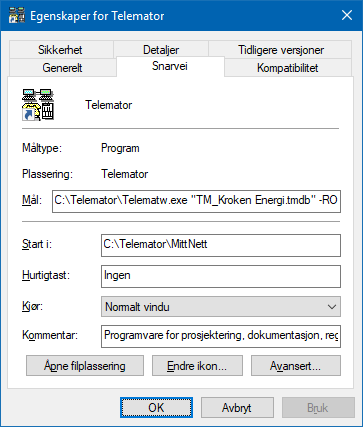
Task: Cancel with the Avbryt button
Action: [237, 407]
